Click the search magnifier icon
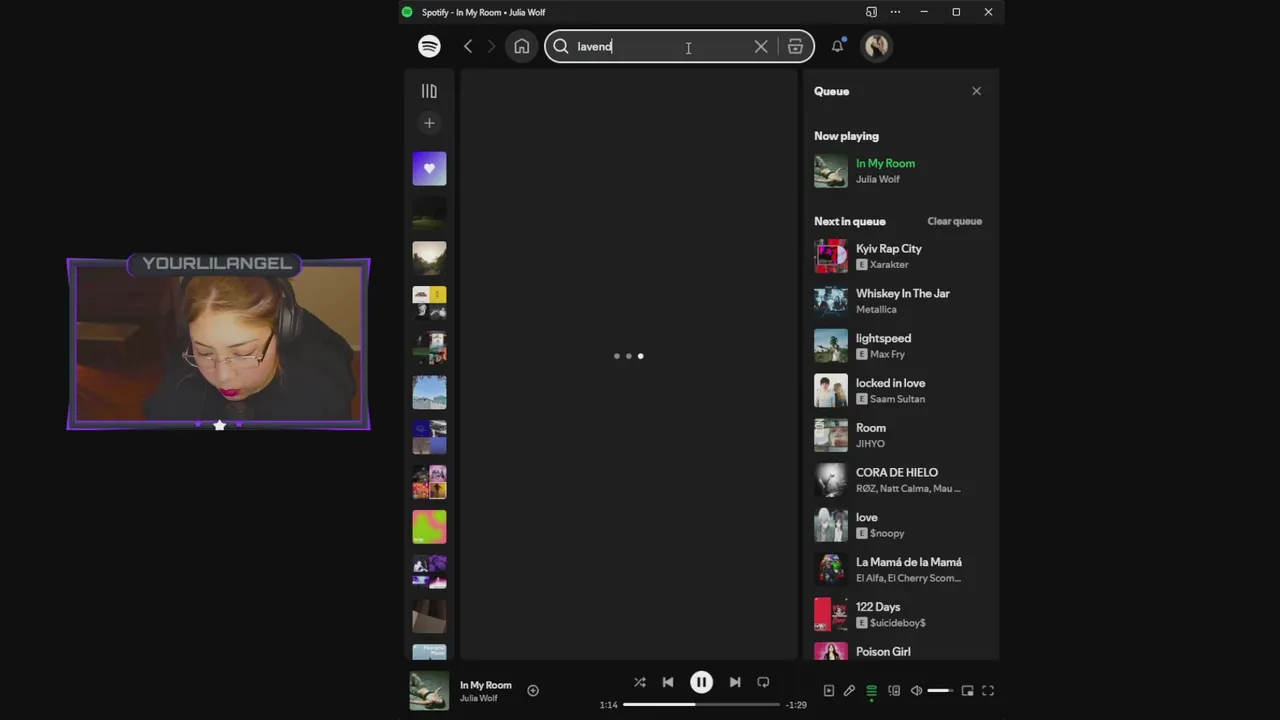The width and height of the screenshot is (1280, 720). 561,46
